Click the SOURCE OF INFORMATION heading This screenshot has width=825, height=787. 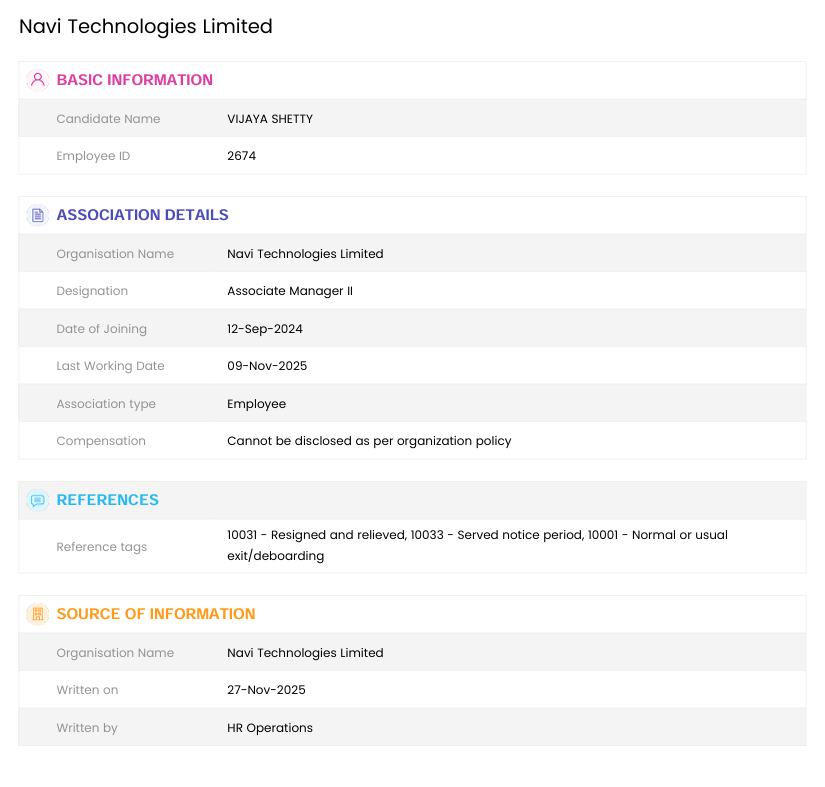tap(155, 614)
